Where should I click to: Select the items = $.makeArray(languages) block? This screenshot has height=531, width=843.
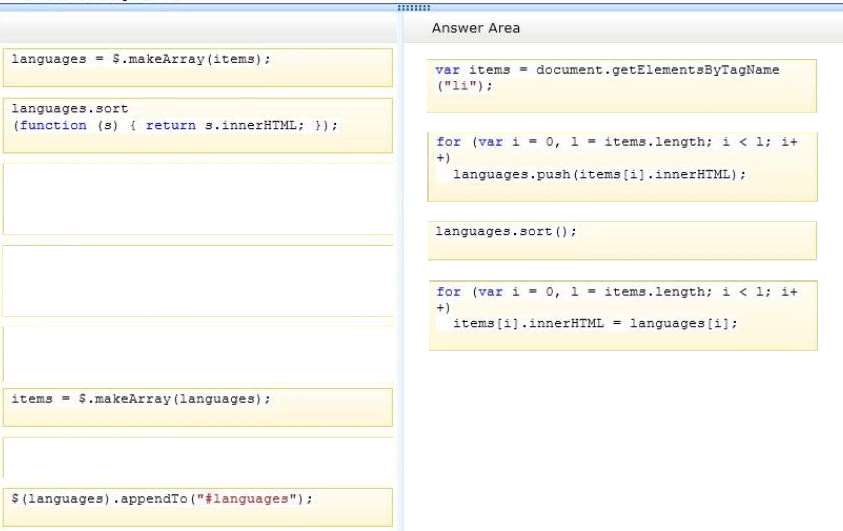198,407
